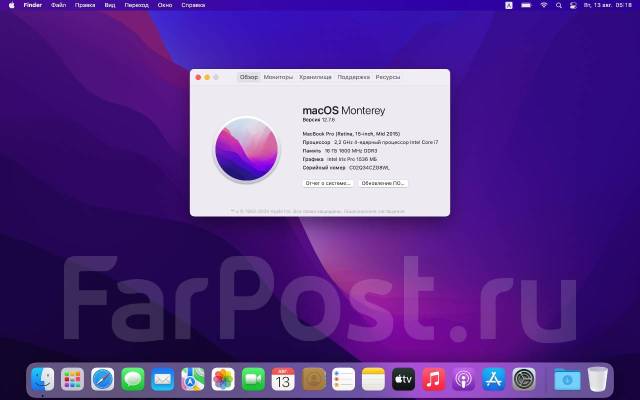This screenshot has width=640, height=400.
Task: Click the Память 1600 MHz DDR3 line
Action: [340, 151]
